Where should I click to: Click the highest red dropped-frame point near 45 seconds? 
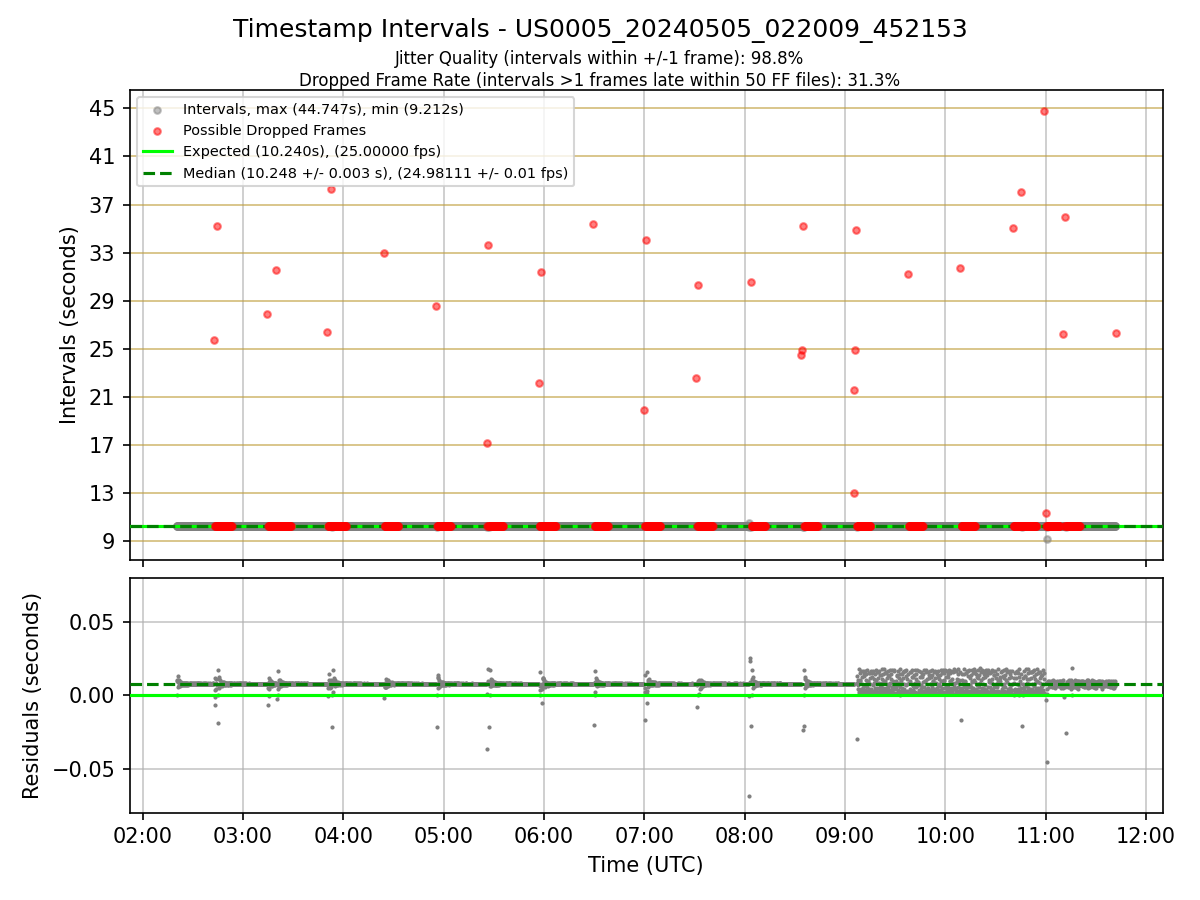[x=1044, y=111]
